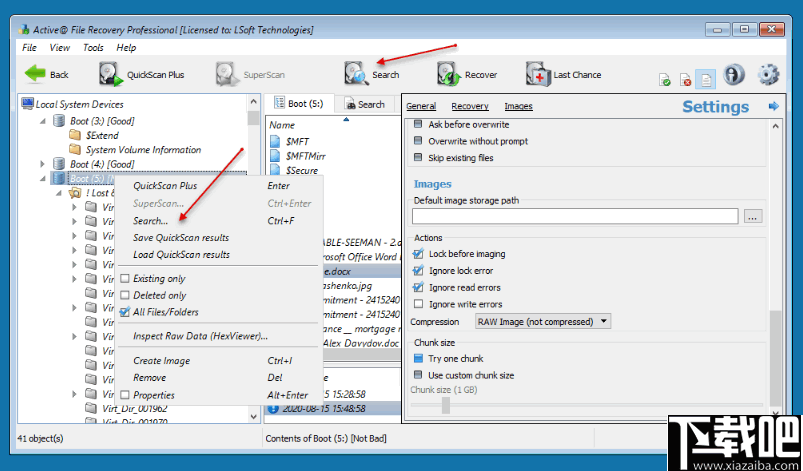
Task: Open the Help menu
Action: 126,48
